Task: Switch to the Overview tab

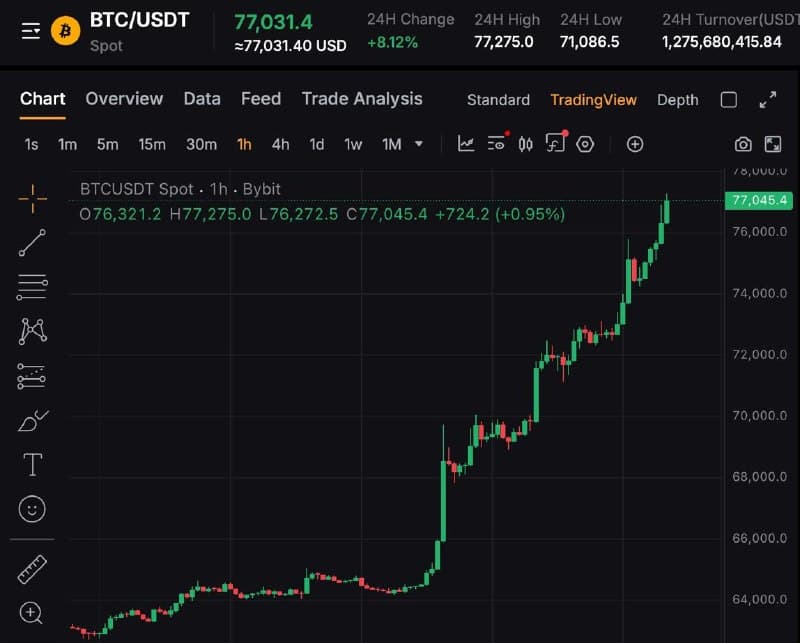Action: tap(124, 98)
